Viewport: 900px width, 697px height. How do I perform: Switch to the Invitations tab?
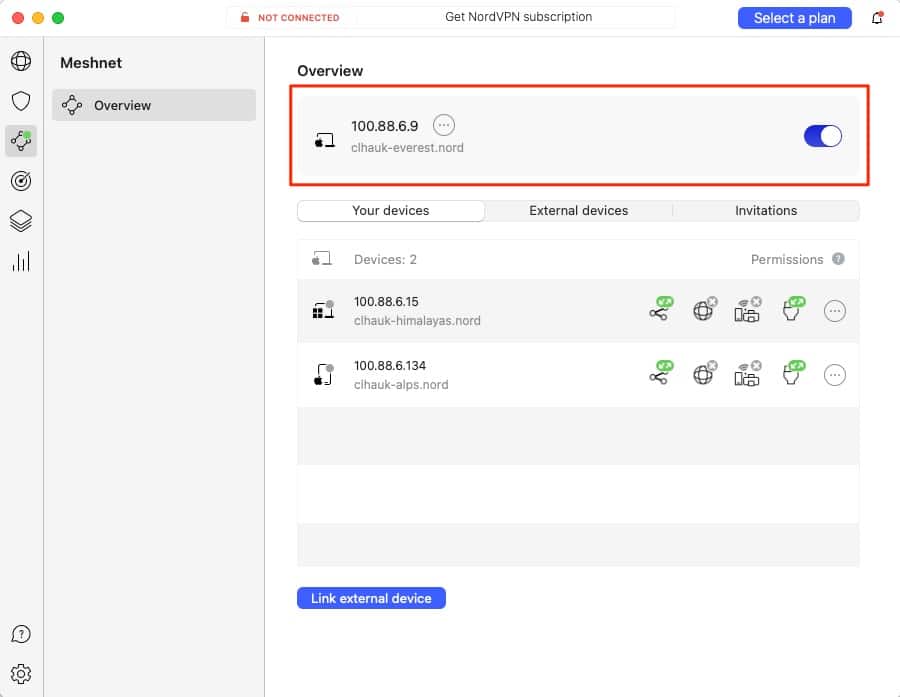(x=765, y=211)
